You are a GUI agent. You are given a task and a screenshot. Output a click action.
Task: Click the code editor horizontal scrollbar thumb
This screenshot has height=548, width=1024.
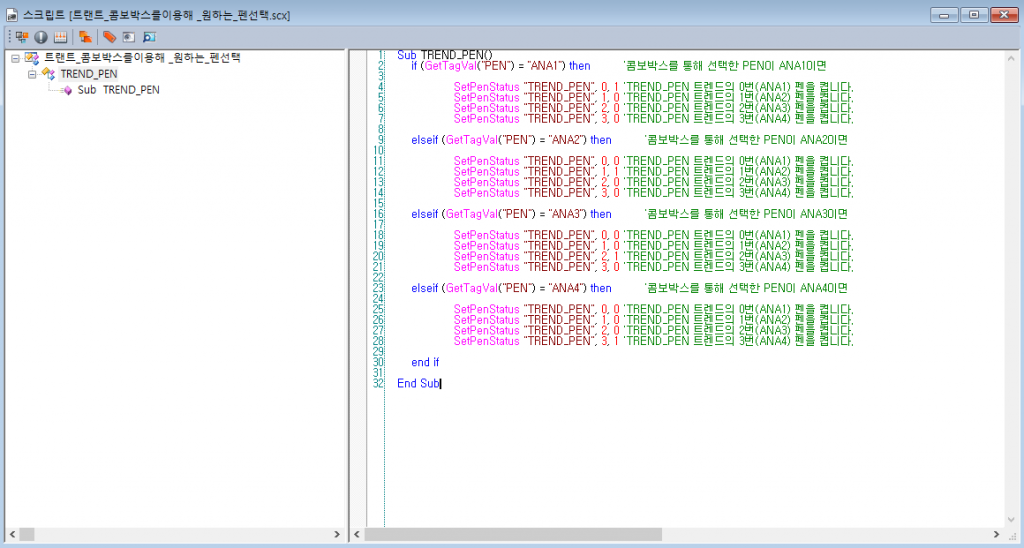513,534
